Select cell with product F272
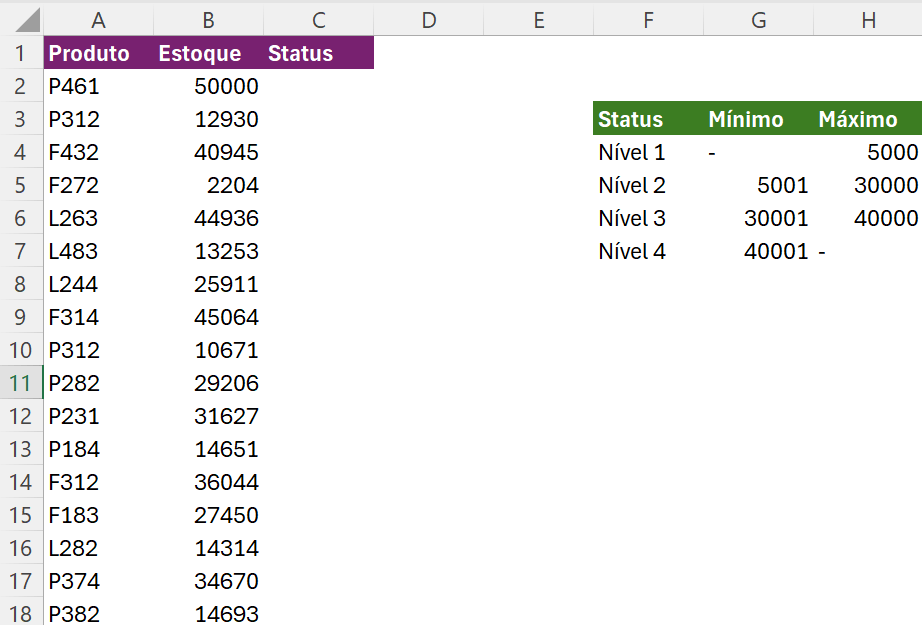Image resolution: width=922 pixels, height=625 pixels. pos(98,185)
